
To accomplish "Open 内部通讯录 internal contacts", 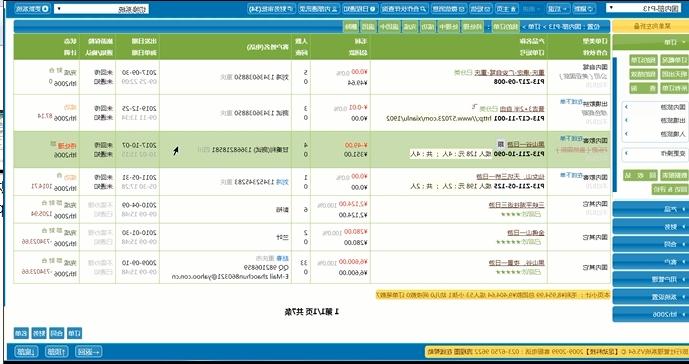I will tap(319, 8).
